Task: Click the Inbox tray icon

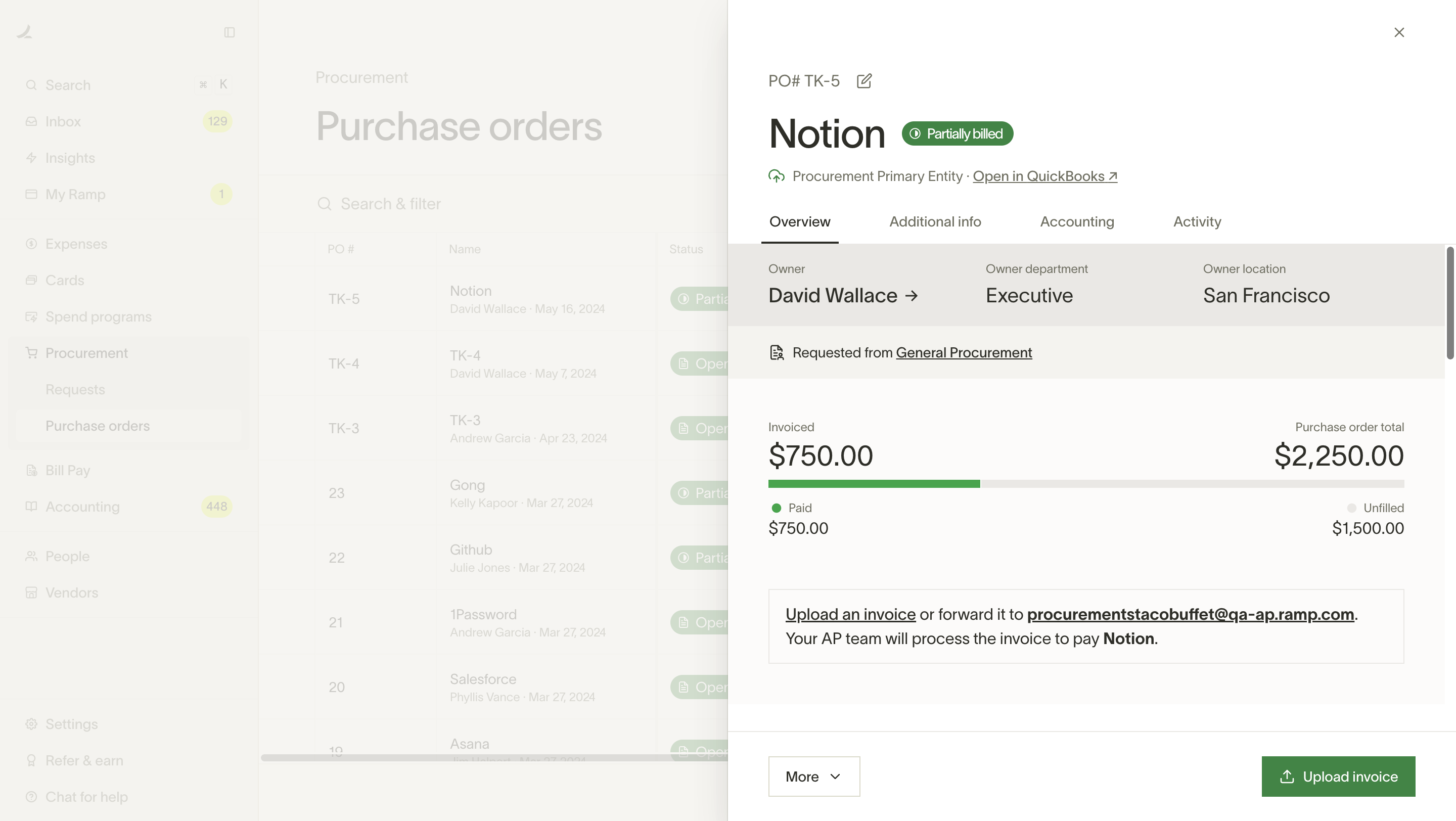Action: click(x=32, y=121)
